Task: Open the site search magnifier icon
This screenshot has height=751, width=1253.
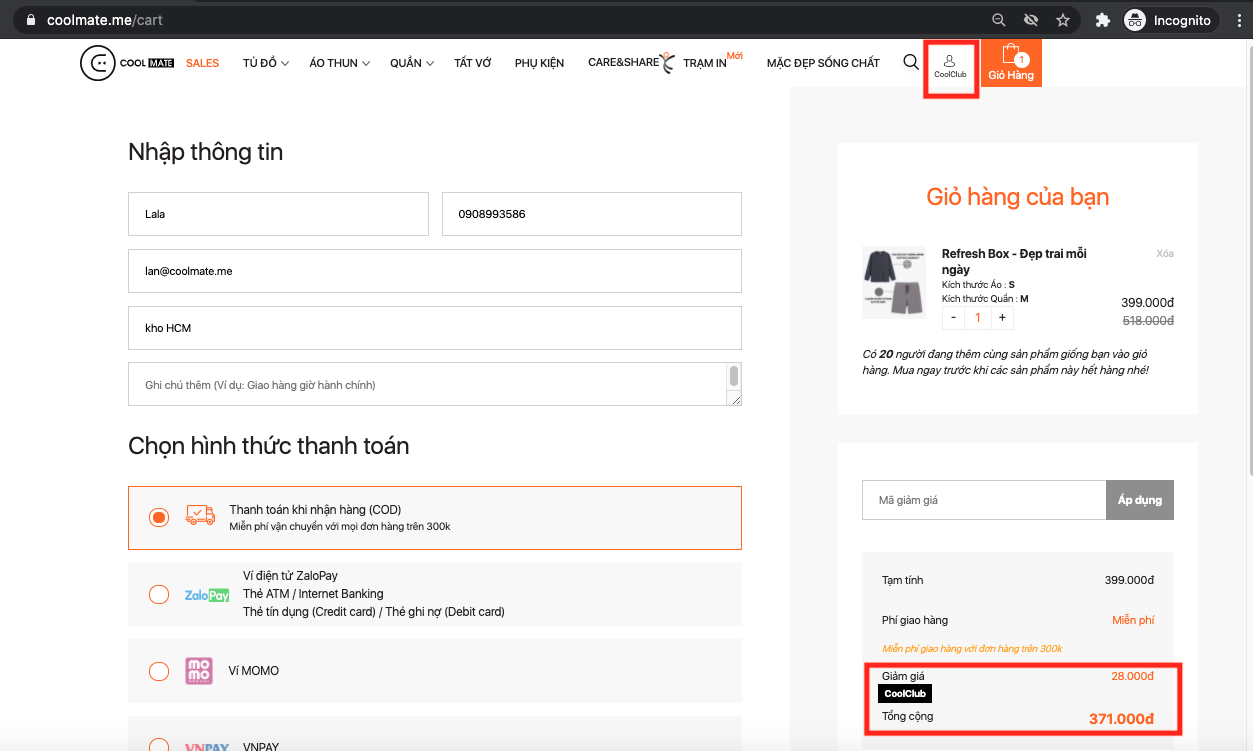Action: (910, 62)
